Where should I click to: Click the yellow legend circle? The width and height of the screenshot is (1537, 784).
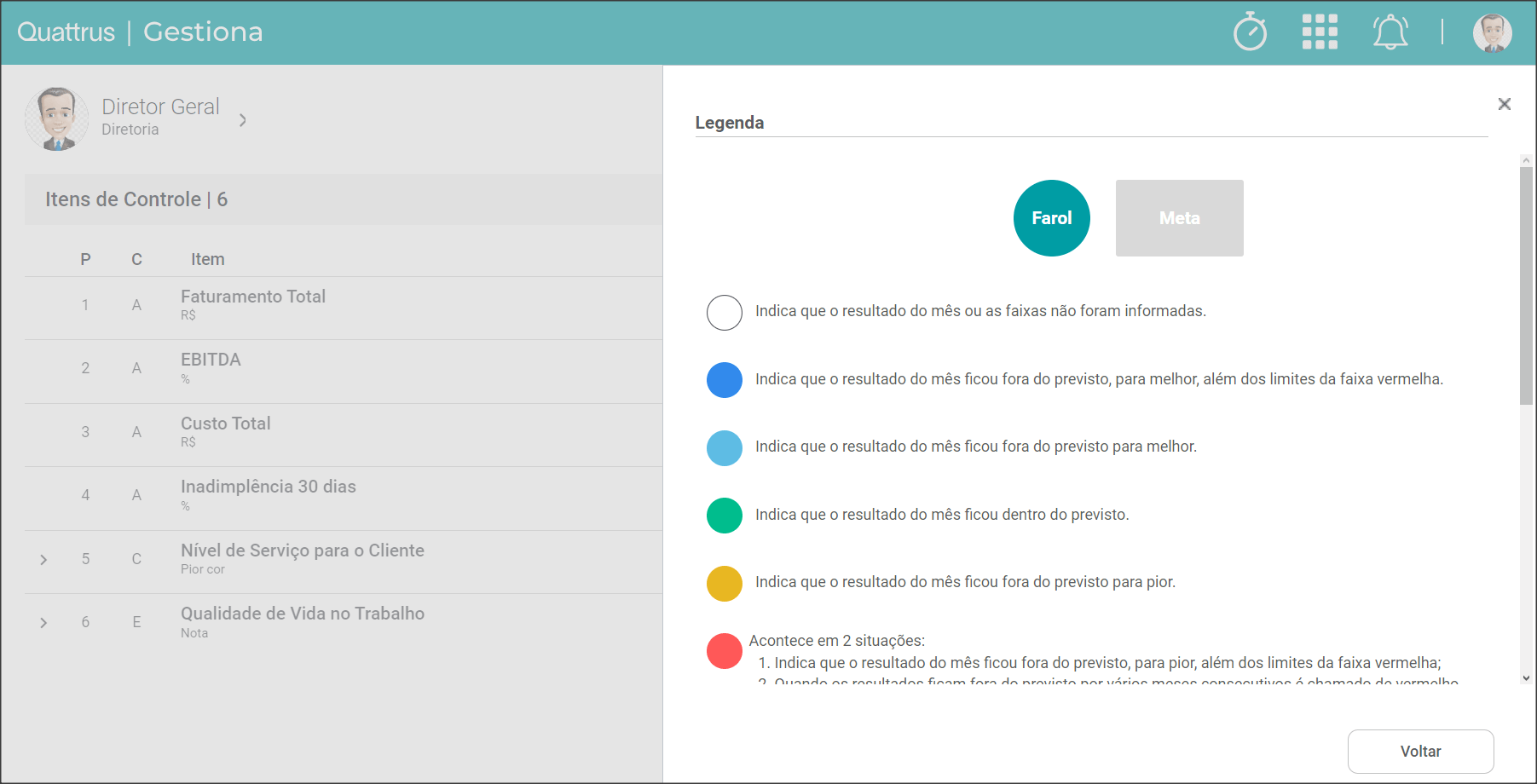pos(725,584)
